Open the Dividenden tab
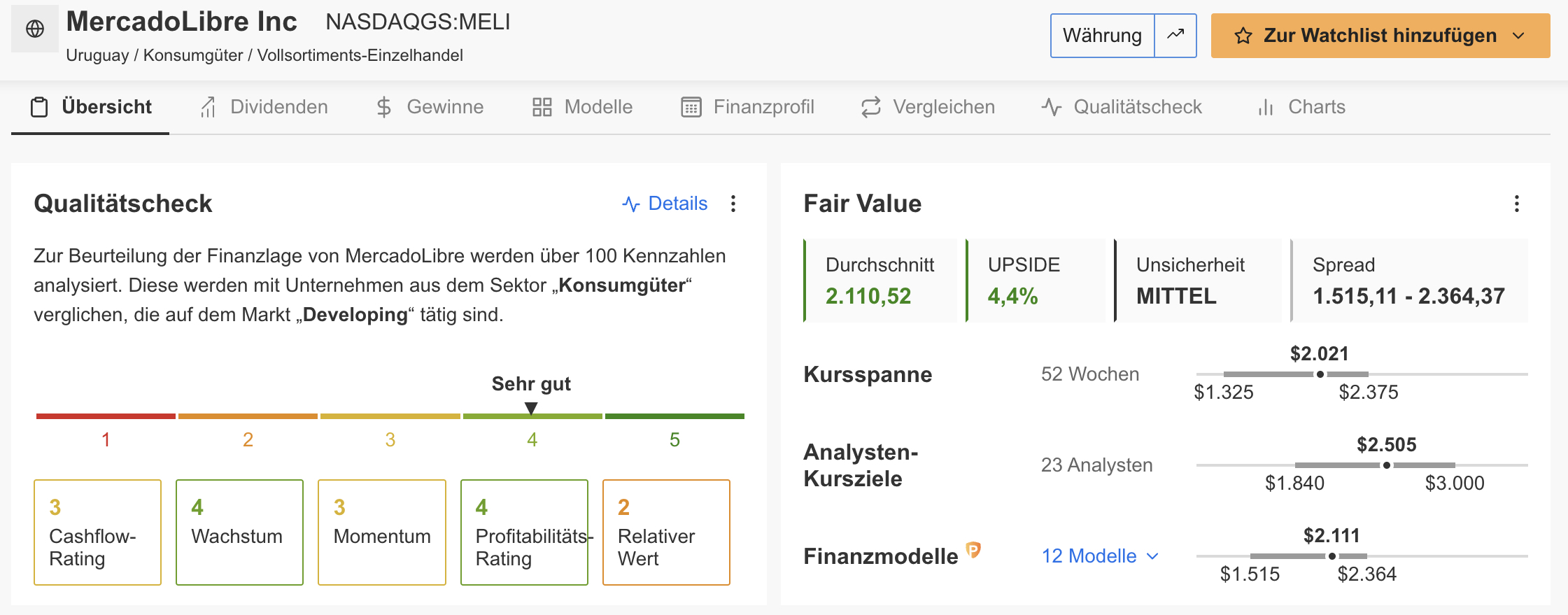The image size is (1568, 615). [264, 107]
